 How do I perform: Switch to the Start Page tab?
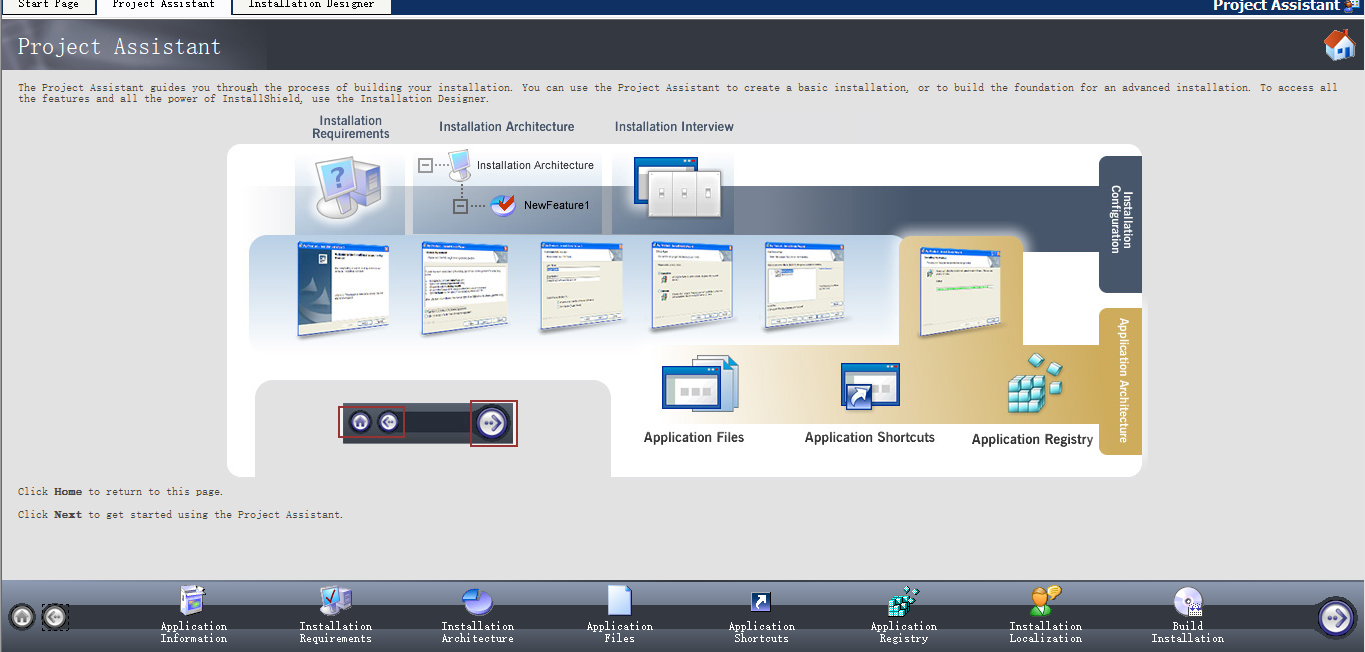coord(48,5)
